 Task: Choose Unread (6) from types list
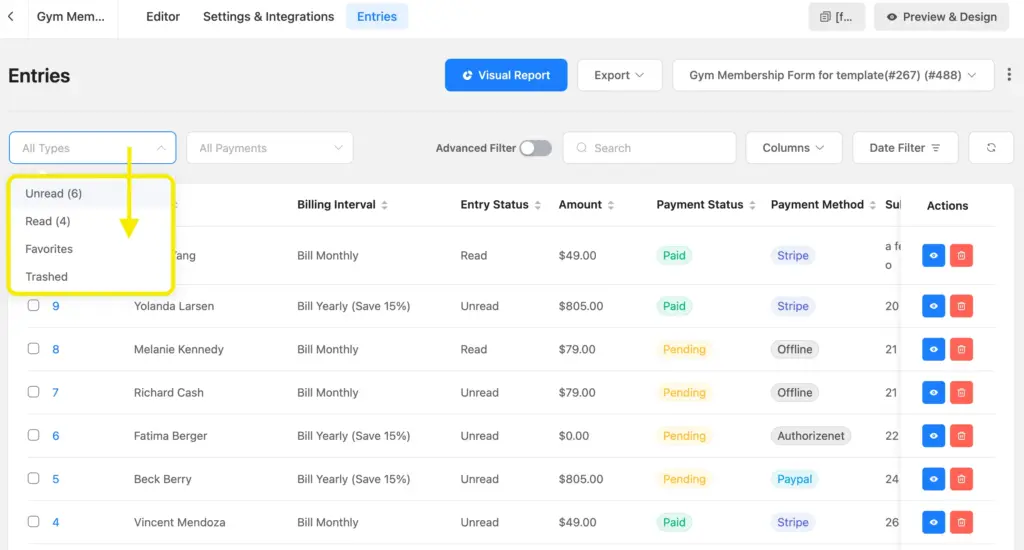point(54,193)
